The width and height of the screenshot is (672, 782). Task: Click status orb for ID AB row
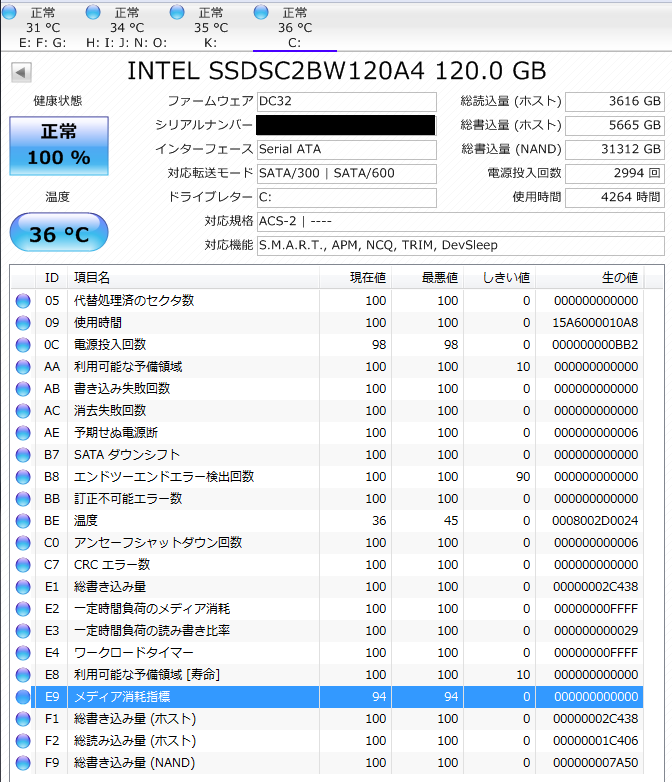point(23,389)
